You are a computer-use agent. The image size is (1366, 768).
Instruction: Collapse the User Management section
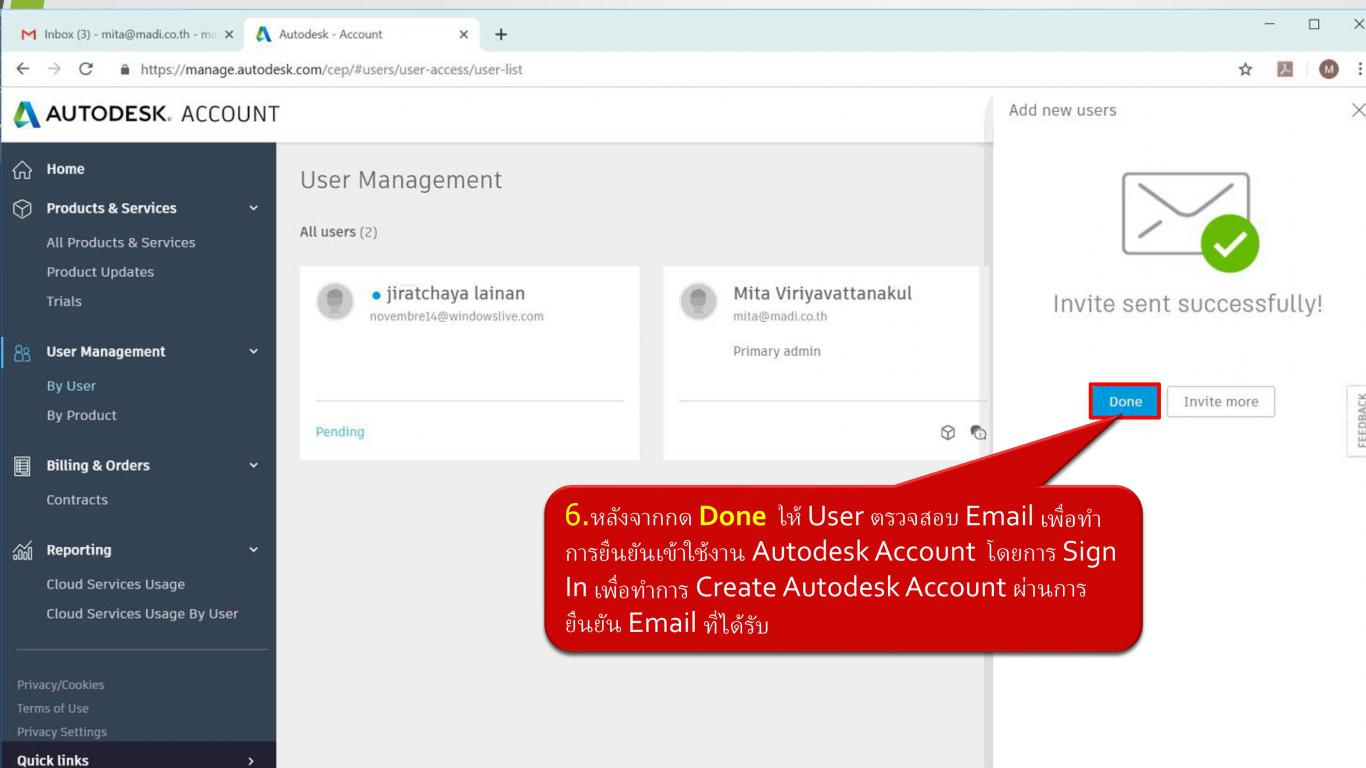pos(253,352)
